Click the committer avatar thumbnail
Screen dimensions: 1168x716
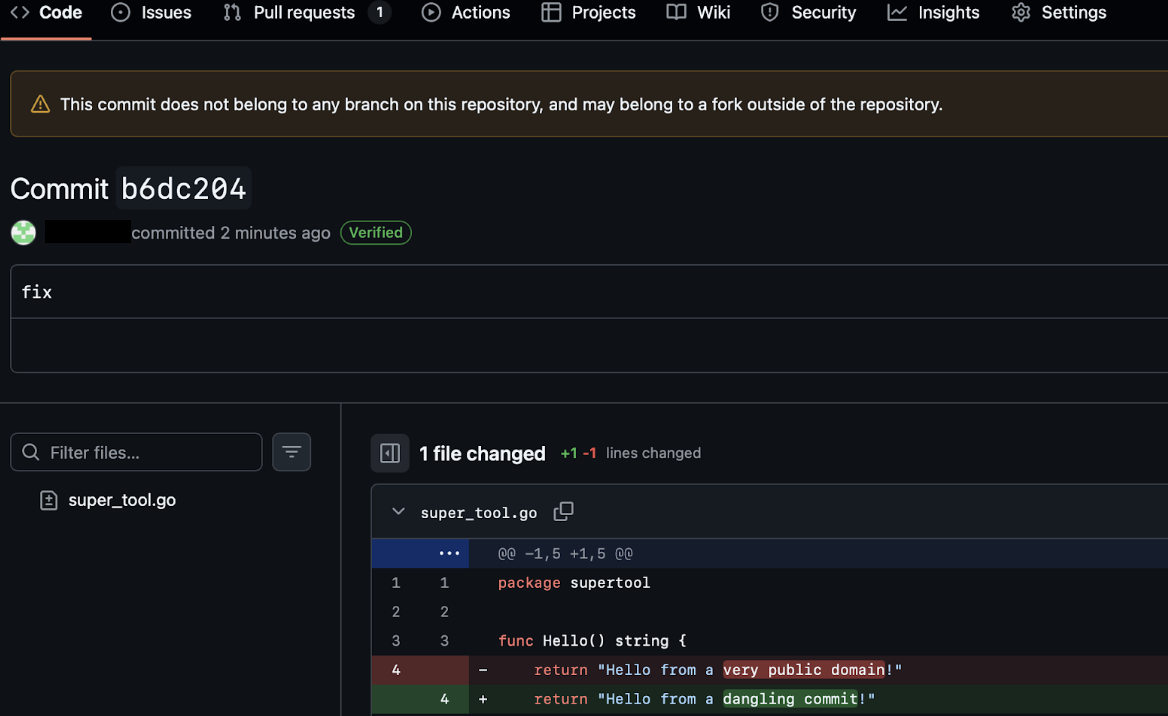pyautogui.click(x=22, y=232)
